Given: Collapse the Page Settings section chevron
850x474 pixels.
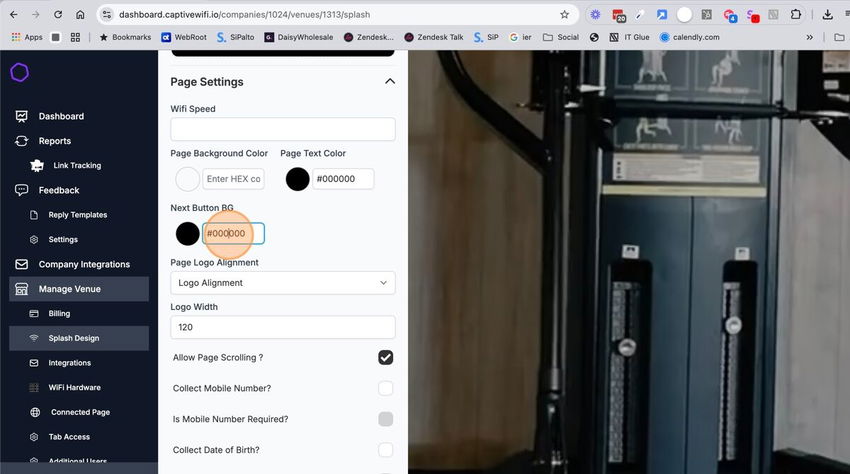Looking at the screenshot, I should 390,81.
